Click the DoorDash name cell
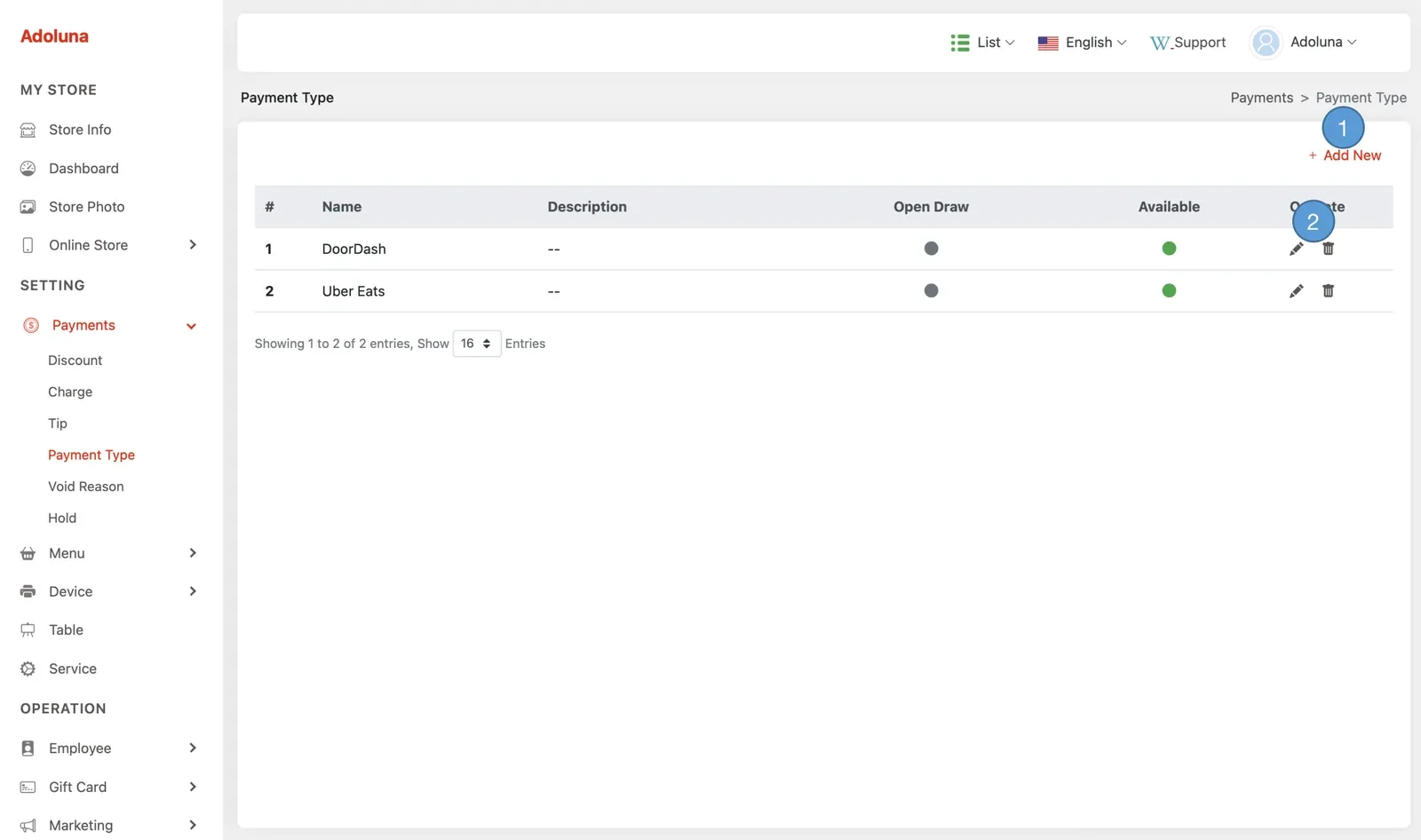 (x=354, y=249)
